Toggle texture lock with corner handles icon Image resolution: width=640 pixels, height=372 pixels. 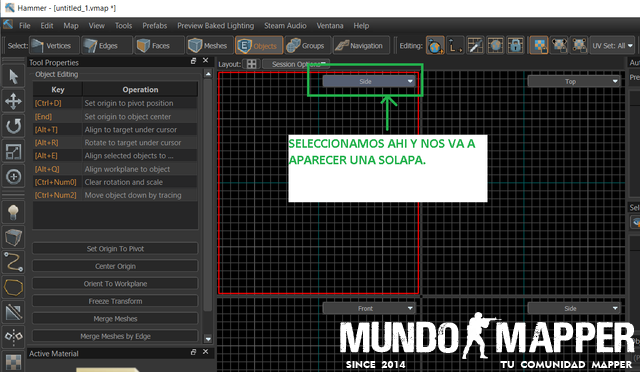[579, 45]
